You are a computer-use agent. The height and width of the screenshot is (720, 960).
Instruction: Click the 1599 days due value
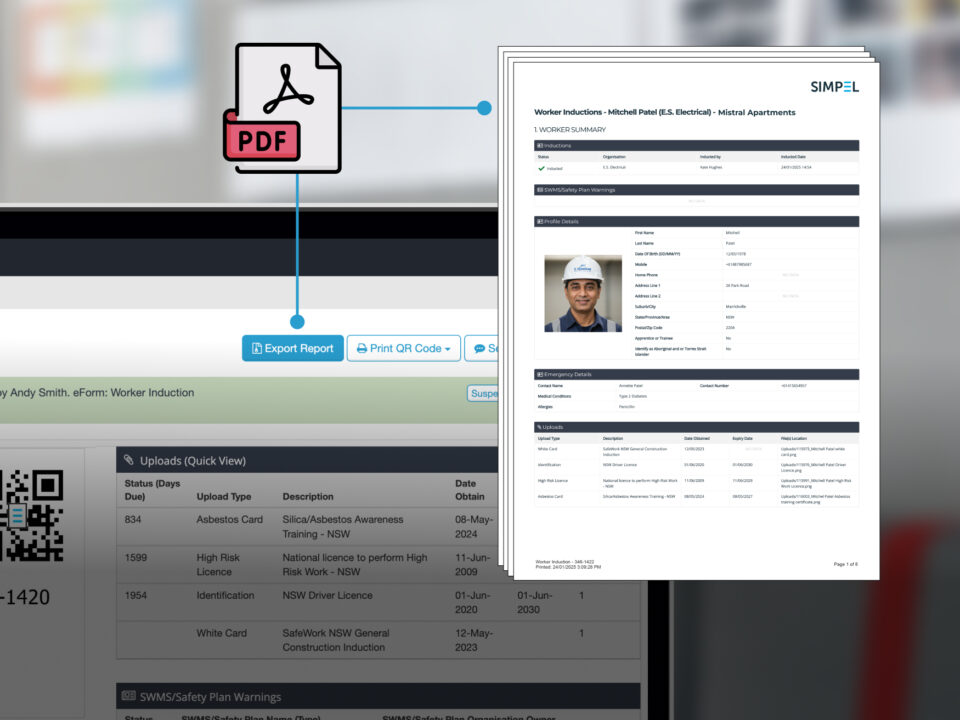[135, 557]
